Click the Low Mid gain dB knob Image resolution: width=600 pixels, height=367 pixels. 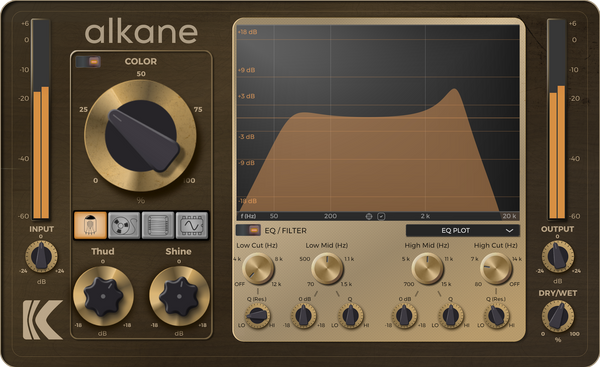tap(304, 316)
